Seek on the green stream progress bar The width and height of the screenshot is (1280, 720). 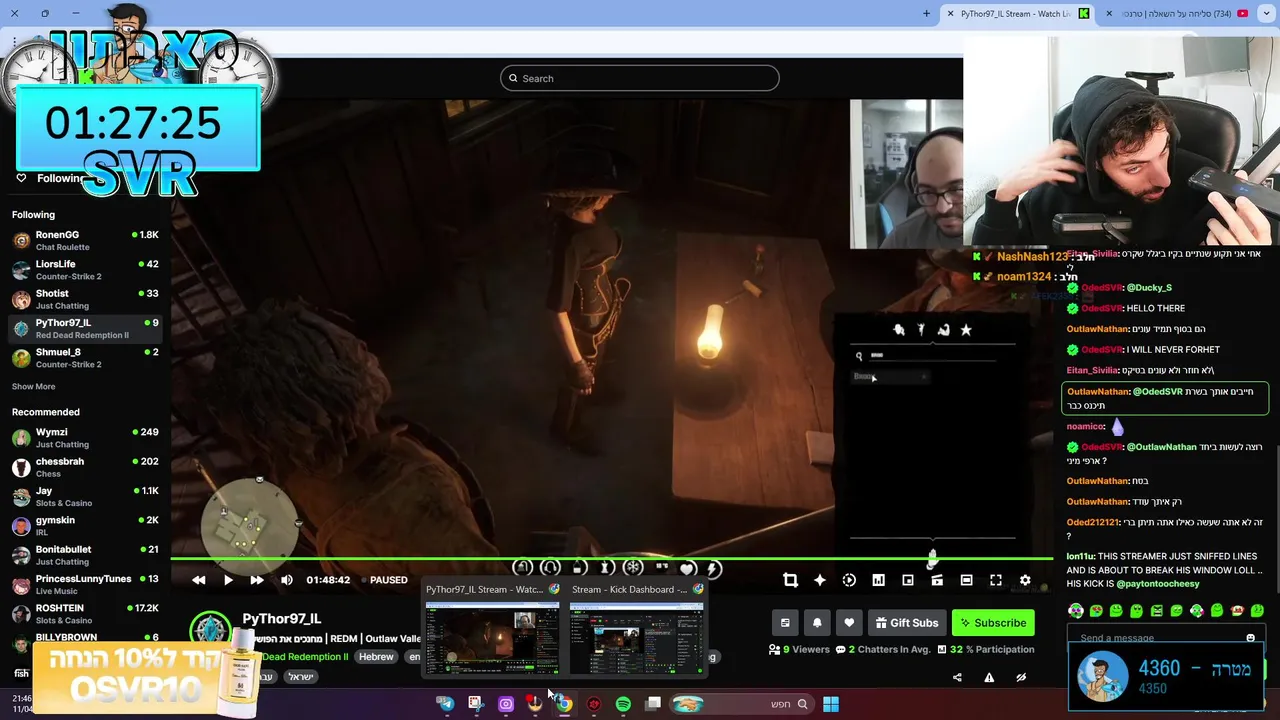pyautogui.click(x=611, y=559)
